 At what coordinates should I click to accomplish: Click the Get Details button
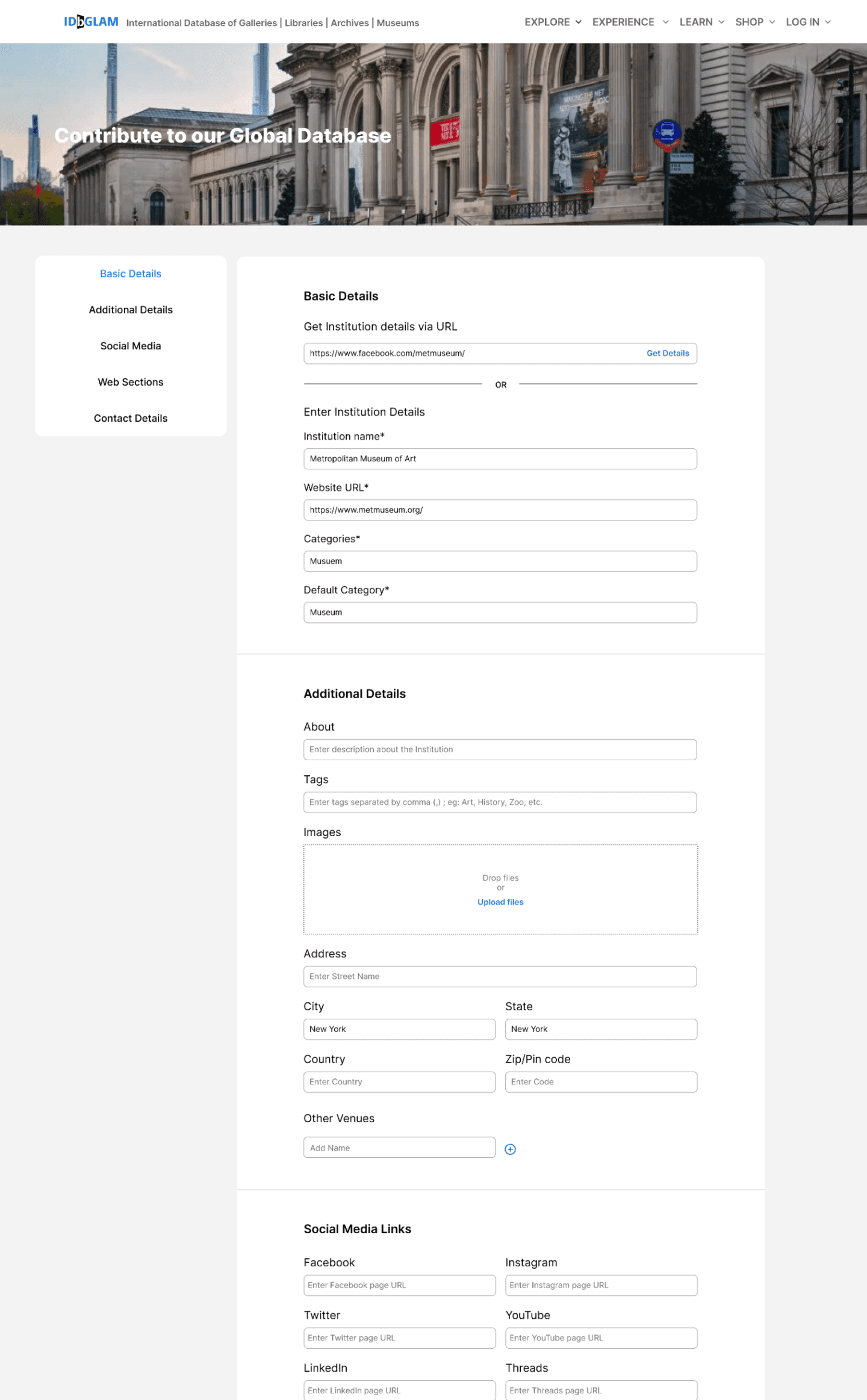pyautogui.click(x=668, y=354)
